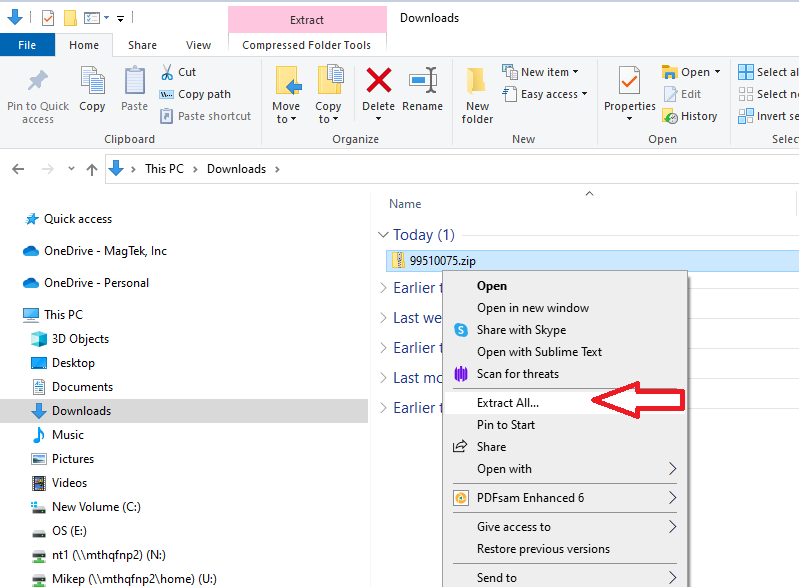
Task: Click the Invert selection icon
Action: click(x=746, y=116)
